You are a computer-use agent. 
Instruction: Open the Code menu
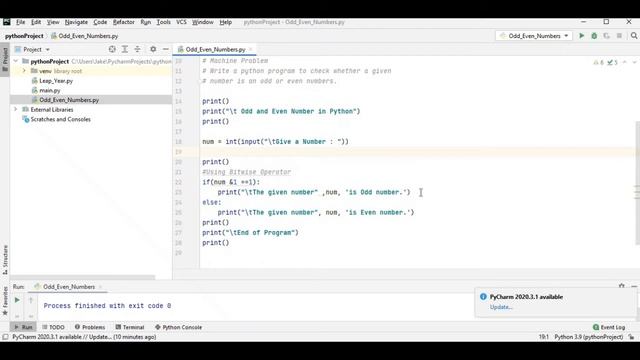pos(100,22)
